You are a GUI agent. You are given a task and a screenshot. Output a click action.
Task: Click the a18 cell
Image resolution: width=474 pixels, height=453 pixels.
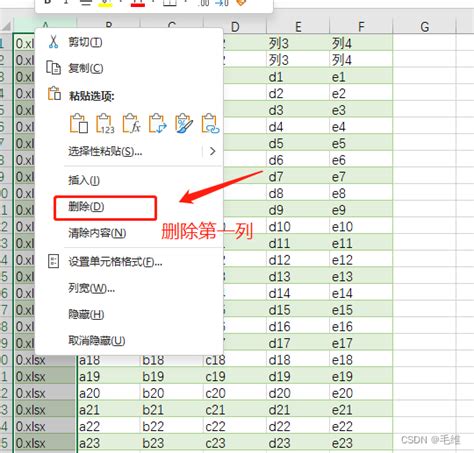click(x=108, y=360)
